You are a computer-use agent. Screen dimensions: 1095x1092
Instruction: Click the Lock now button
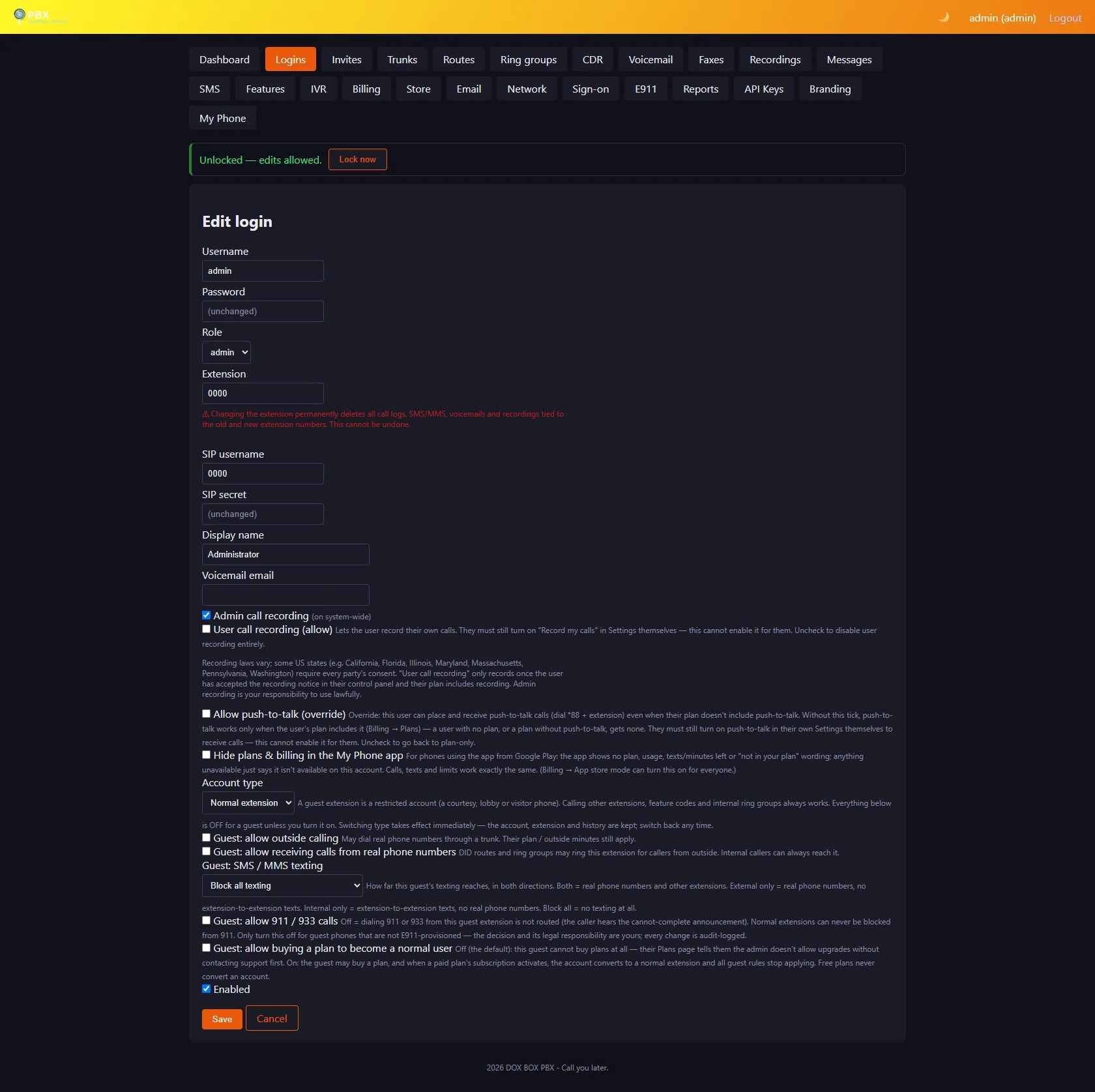tap(358, 159)
